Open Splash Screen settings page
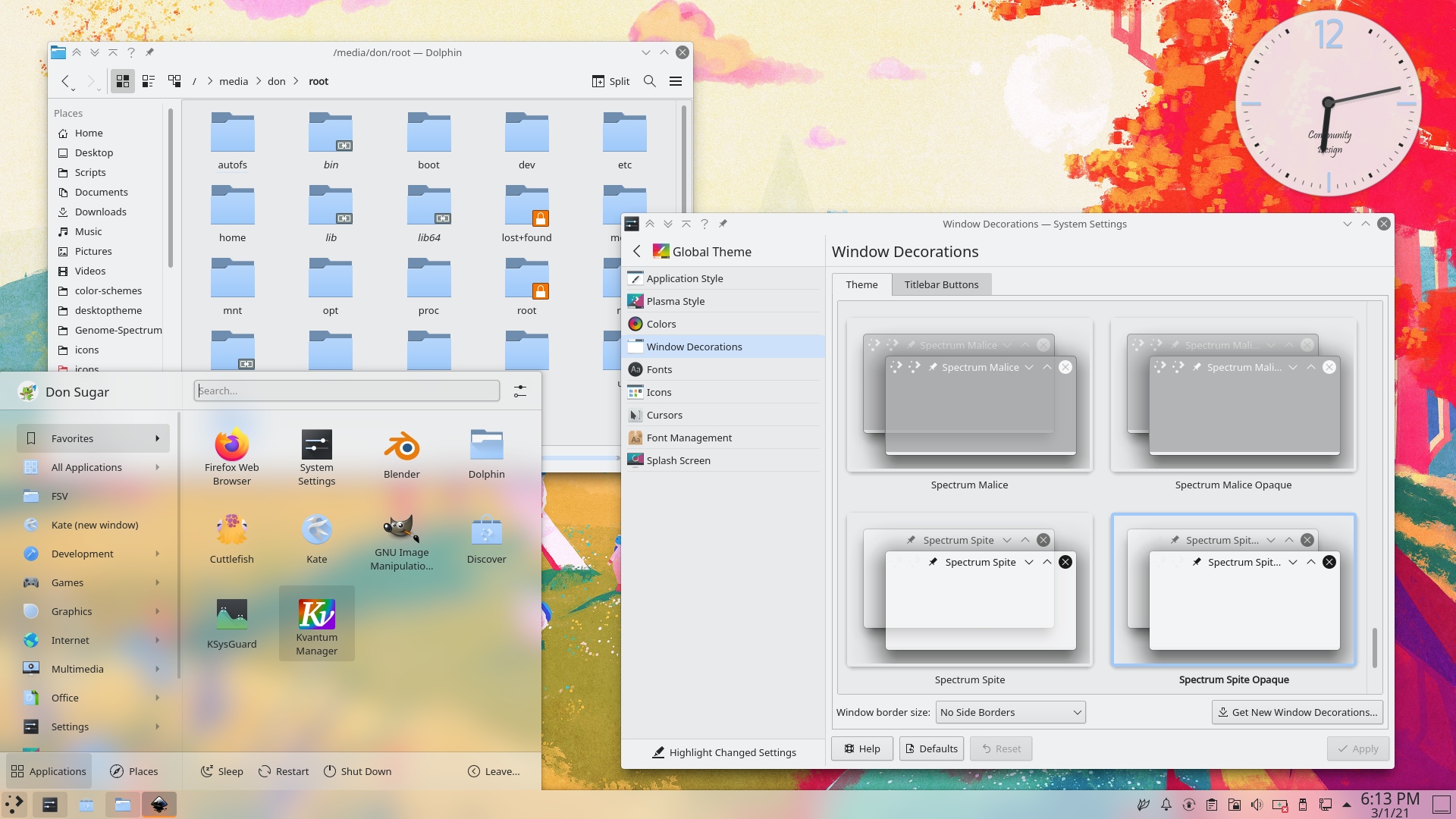The height and width of the screenshot is (819, 1456). tap(723, 460)
